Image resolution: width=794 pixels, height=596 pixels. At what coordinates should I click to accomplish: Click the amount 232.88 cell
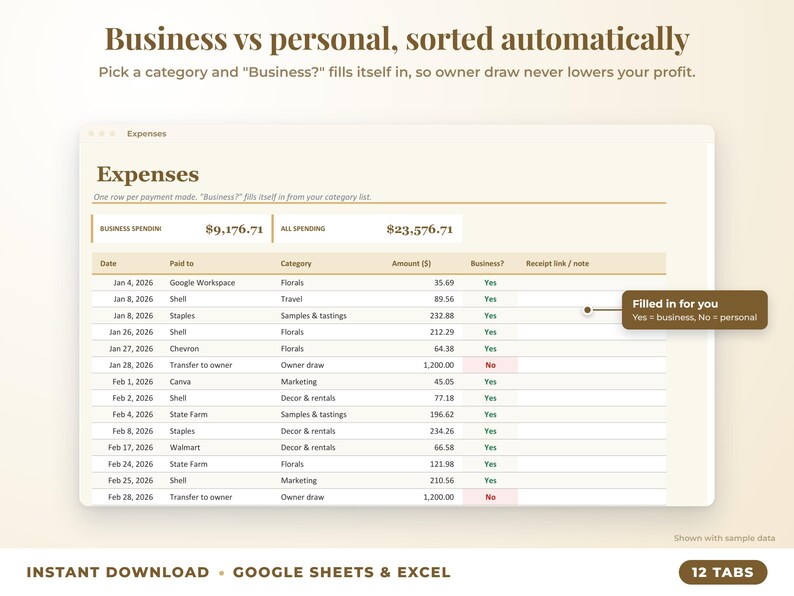[442, 315]
